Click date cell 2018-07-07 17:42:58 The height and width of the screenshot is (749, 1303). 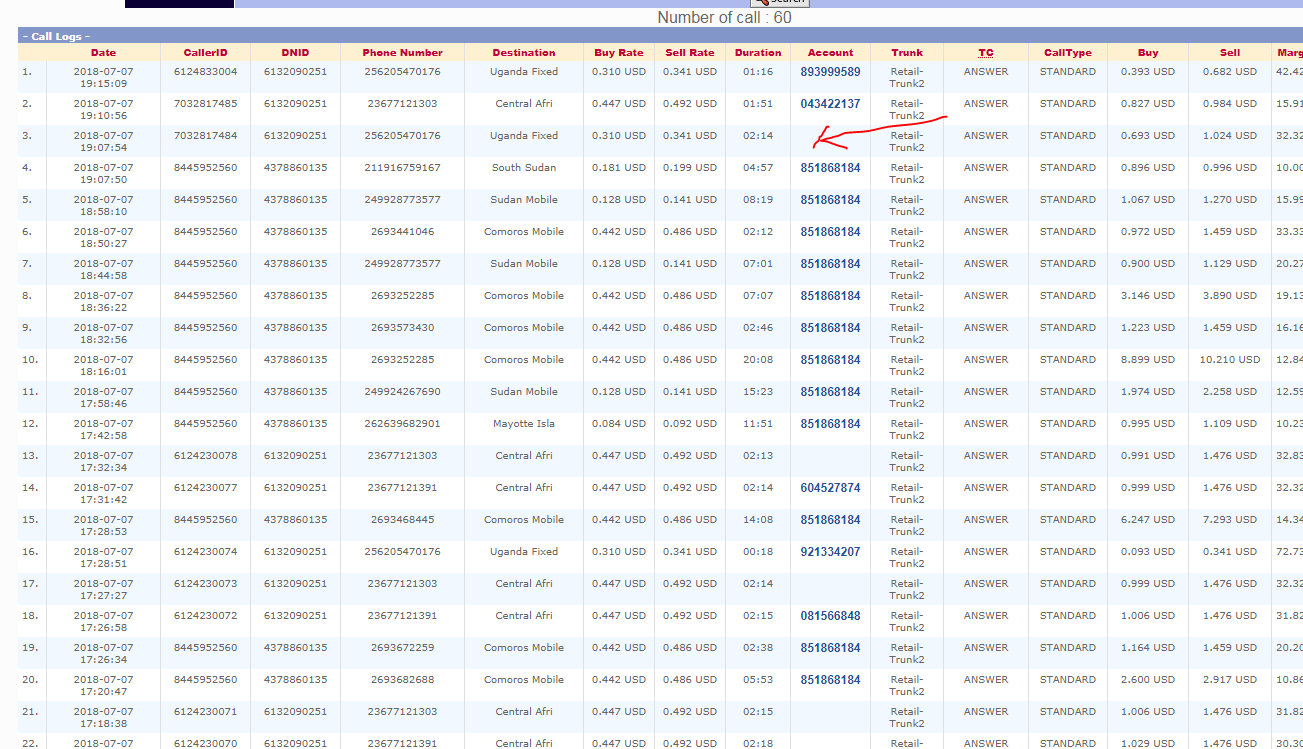point(103,430)
